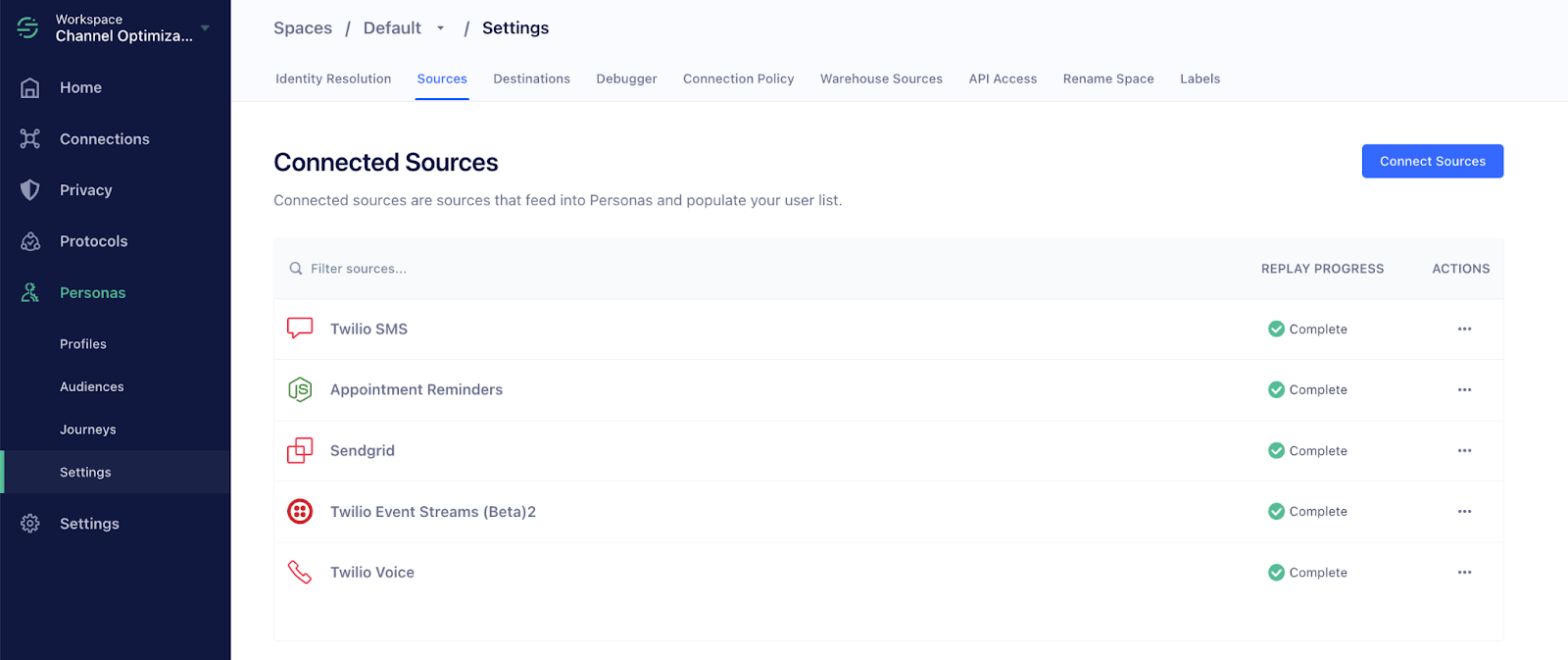Click the bottom Settings label with gear
The image size is (1568, 660).
pos(89,525)
